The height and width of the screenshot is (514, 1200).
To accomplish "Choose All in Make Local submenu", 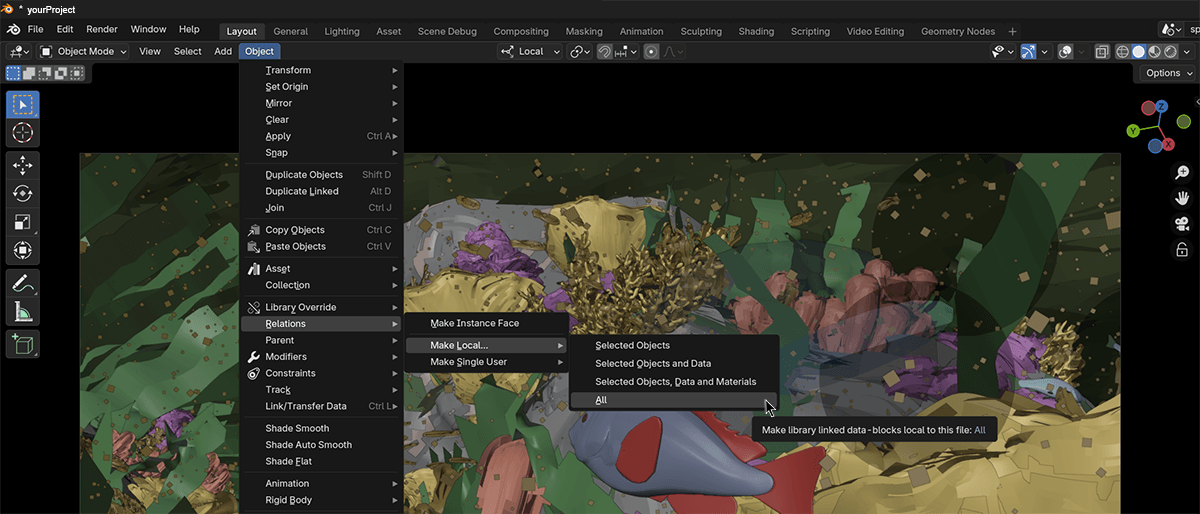I will [x=673, y=400].
